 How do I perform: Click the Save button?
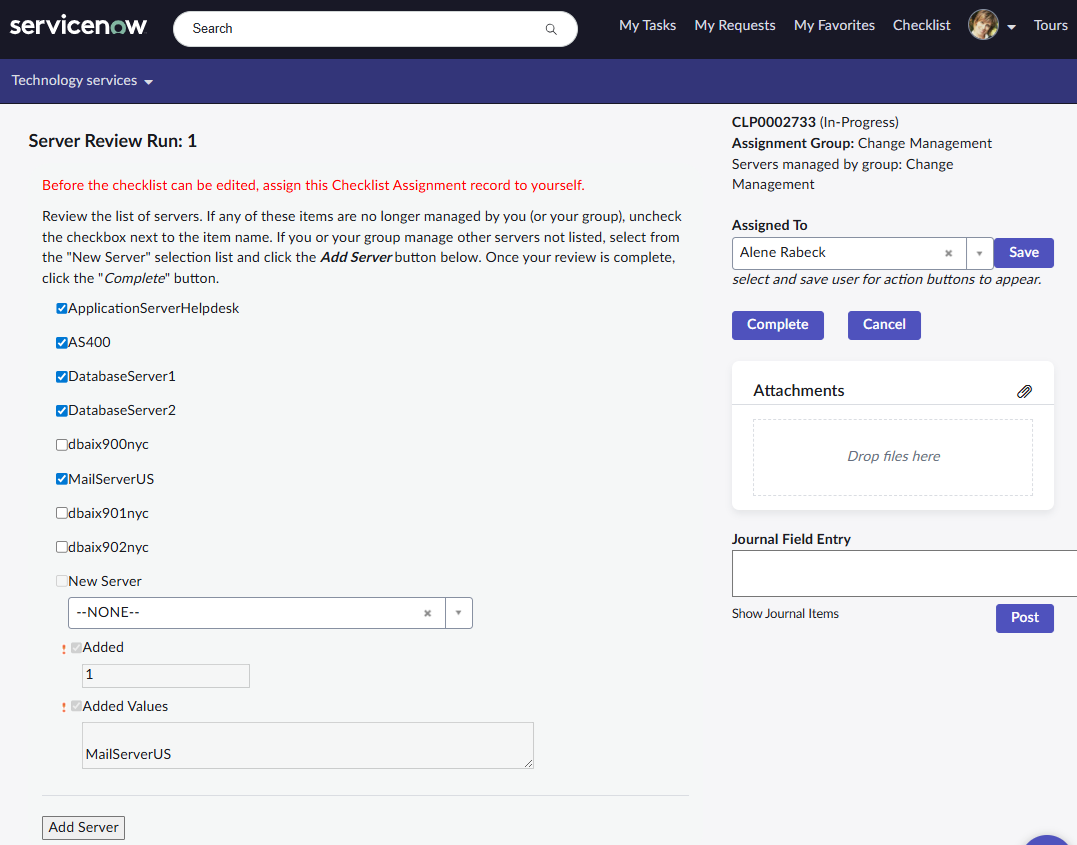click(x=1023, y=253)
